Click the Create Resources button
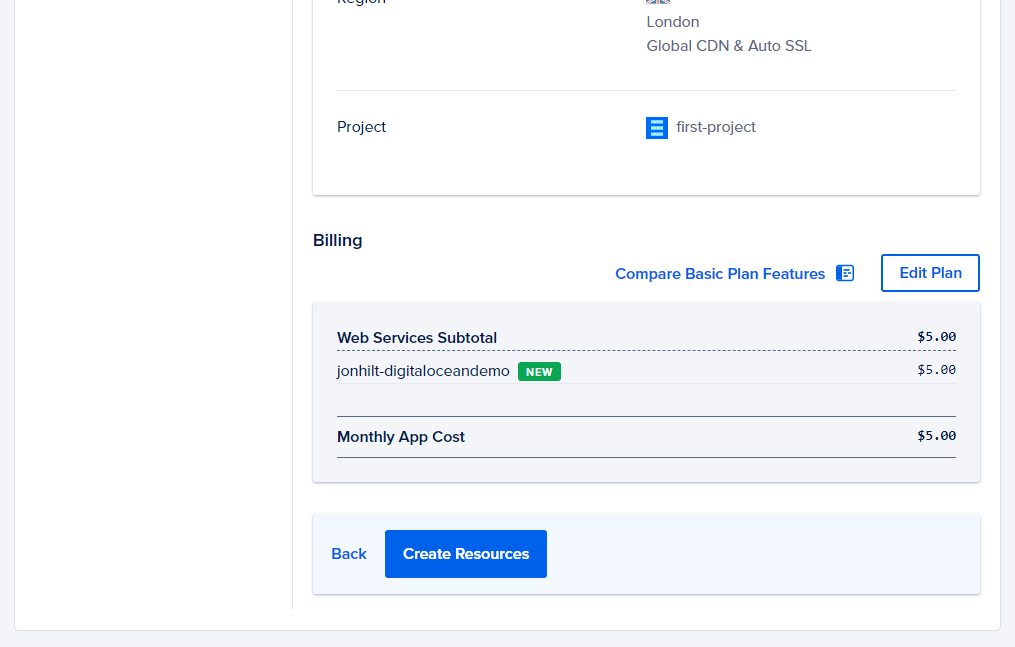The image size is (1015, 647). click(x=465, y=554)
